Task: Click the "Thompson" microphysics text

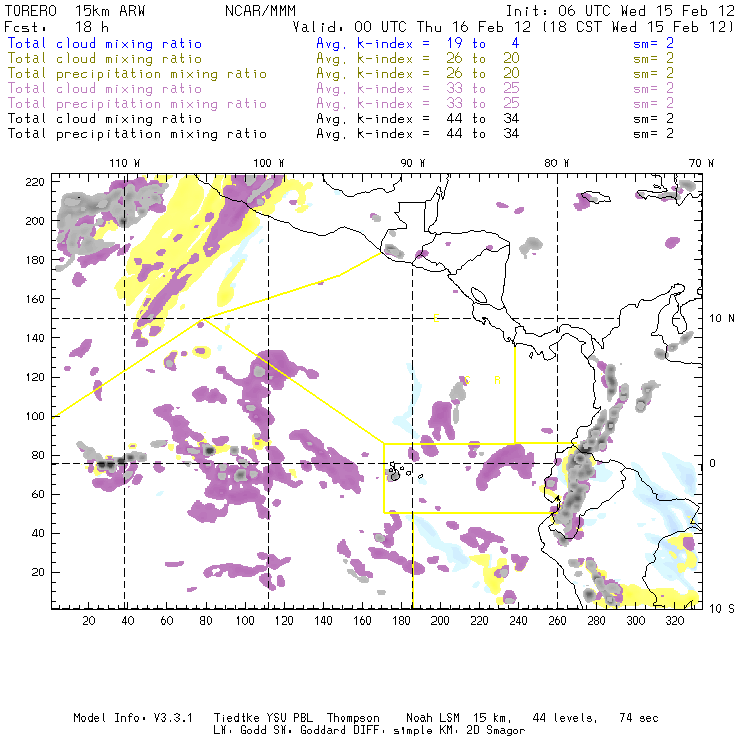Action: [353, 718]
